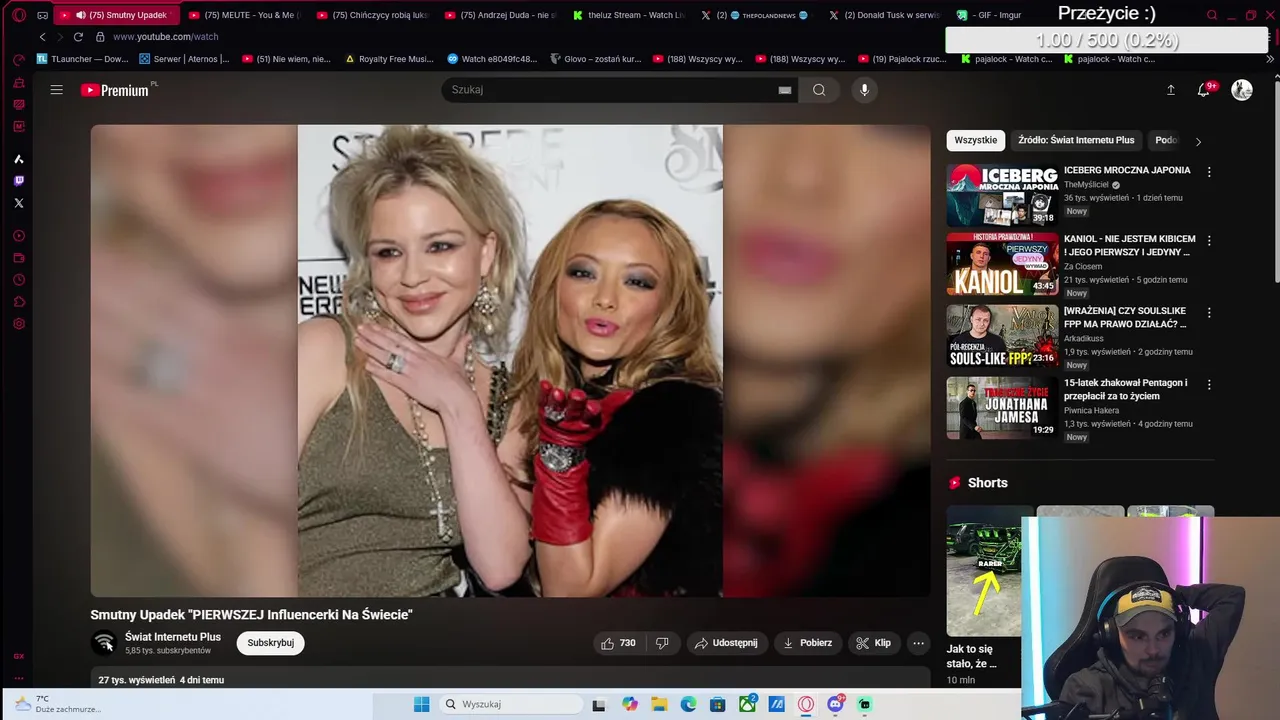Go back to previous page
Screen dimensions: 1280x720
[x=42, y=37]
